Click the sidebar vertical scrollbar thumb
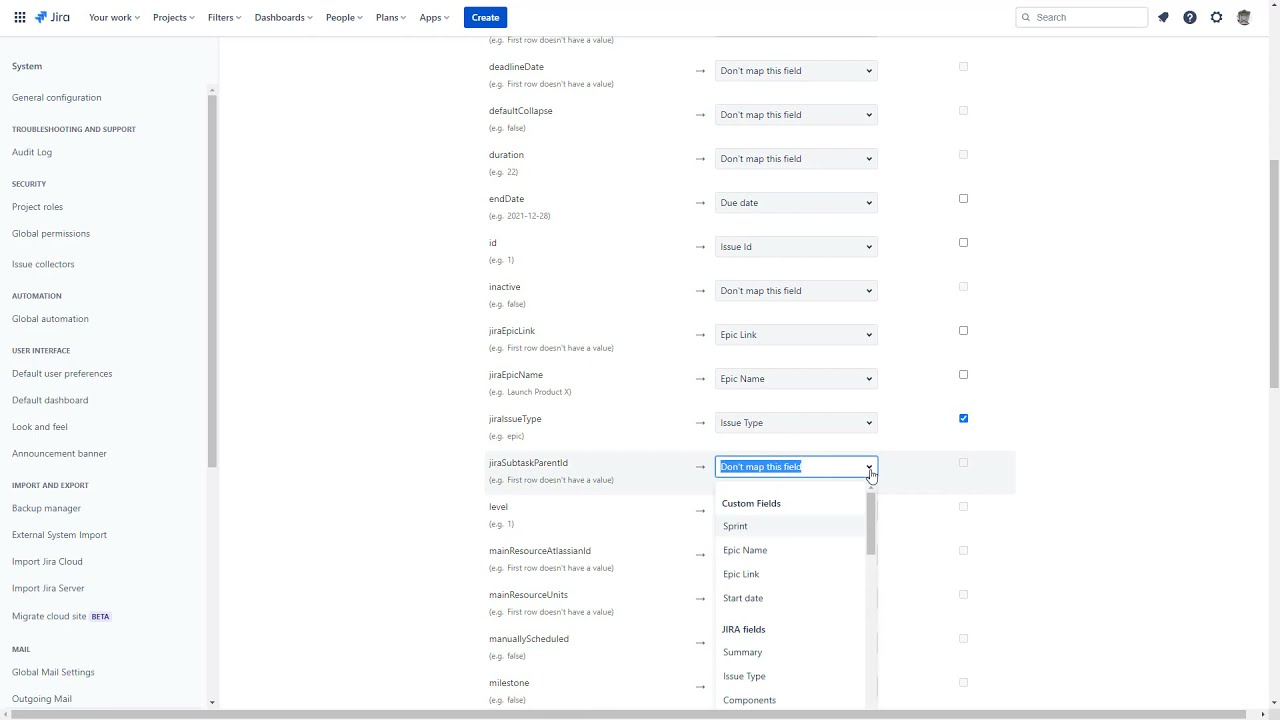 [x=212, y=282]
